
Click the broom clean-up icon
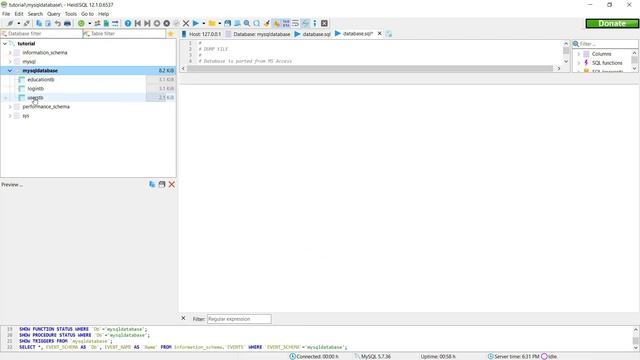pyautogui.click(x=267, y=24)
